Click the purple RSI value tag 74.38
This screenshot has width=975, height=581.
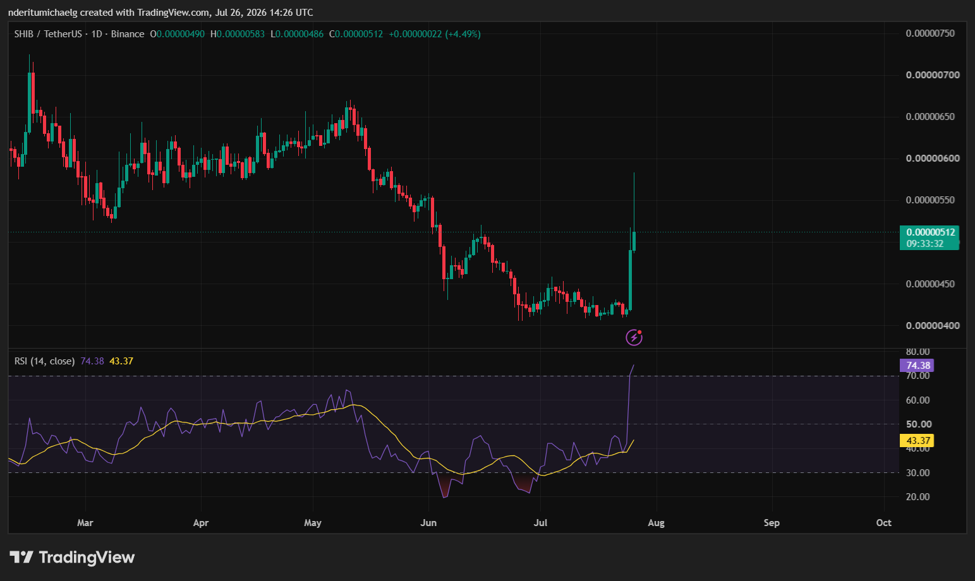pyautogui.click(x=917, y=365)
